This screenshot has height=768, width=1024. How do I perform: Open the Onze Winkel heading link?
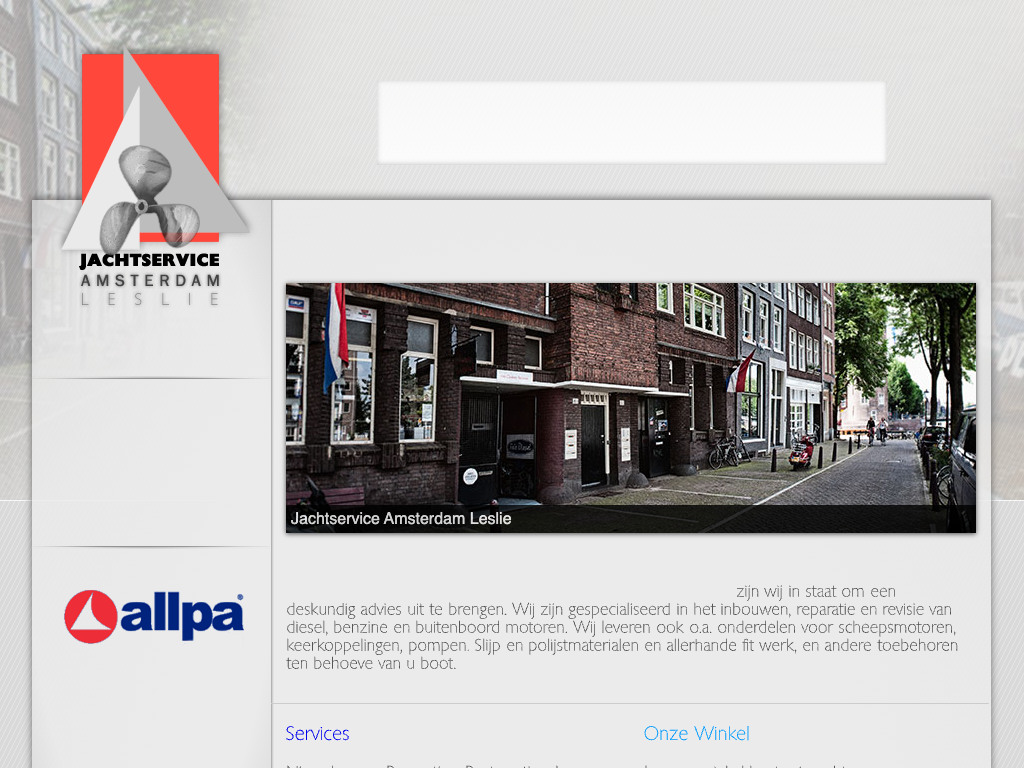696,733
